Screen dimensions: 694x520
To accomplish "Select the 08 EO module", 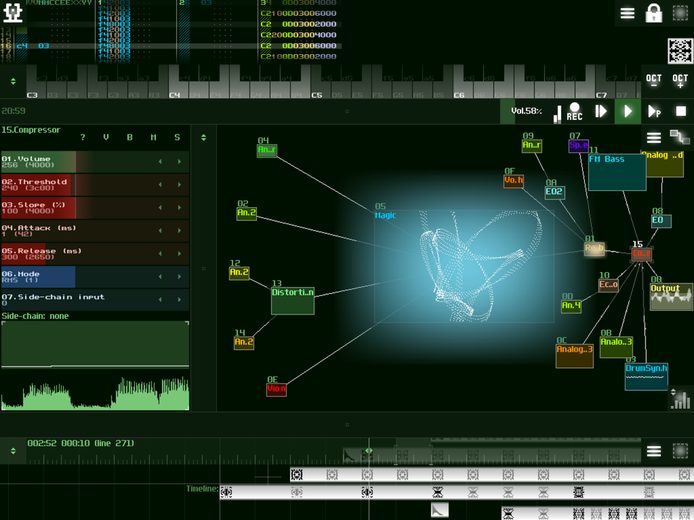I will [661, 221].
